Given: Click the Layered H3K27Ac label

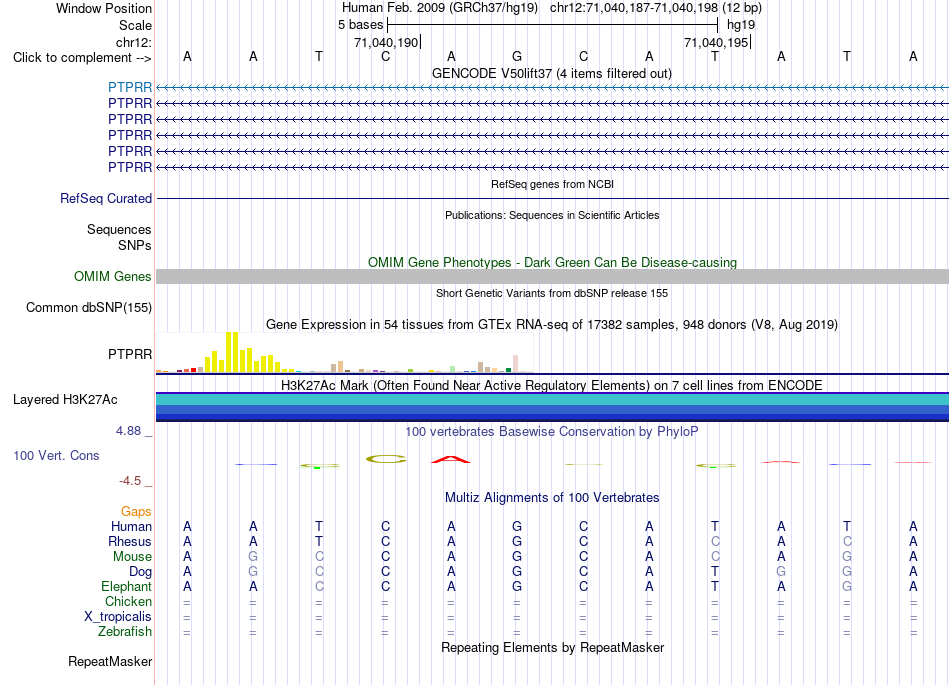Looking at the screenshot, I should 65,400.
